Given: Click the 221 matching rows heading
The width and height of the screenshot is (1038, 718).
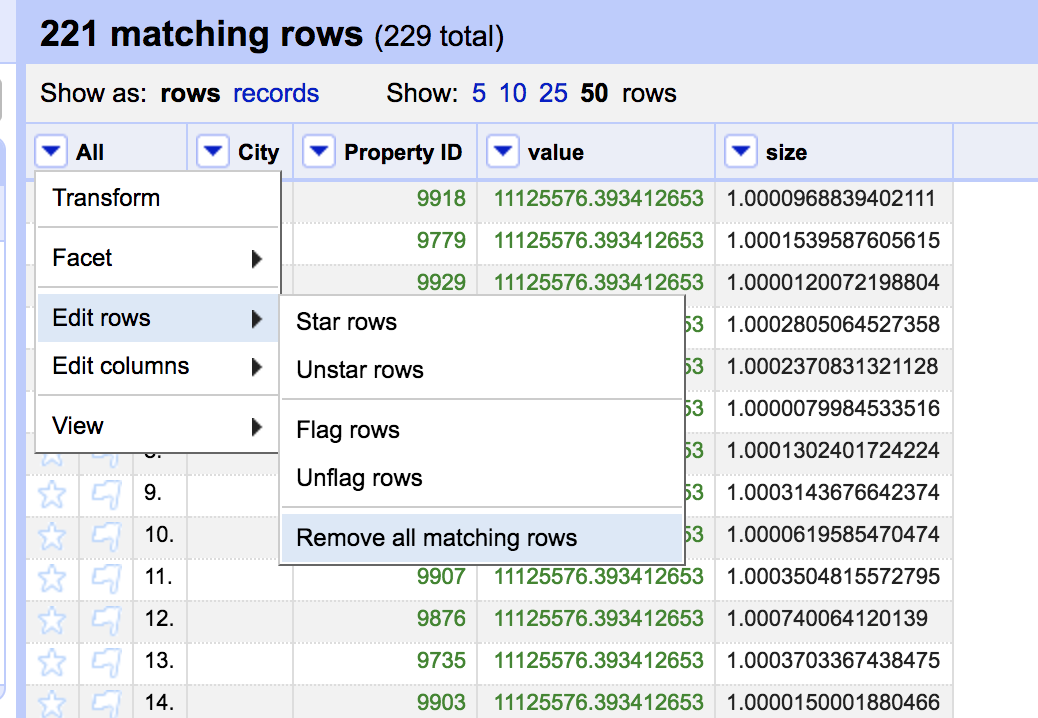Looking at the screenshot, I should click(201, 34).
